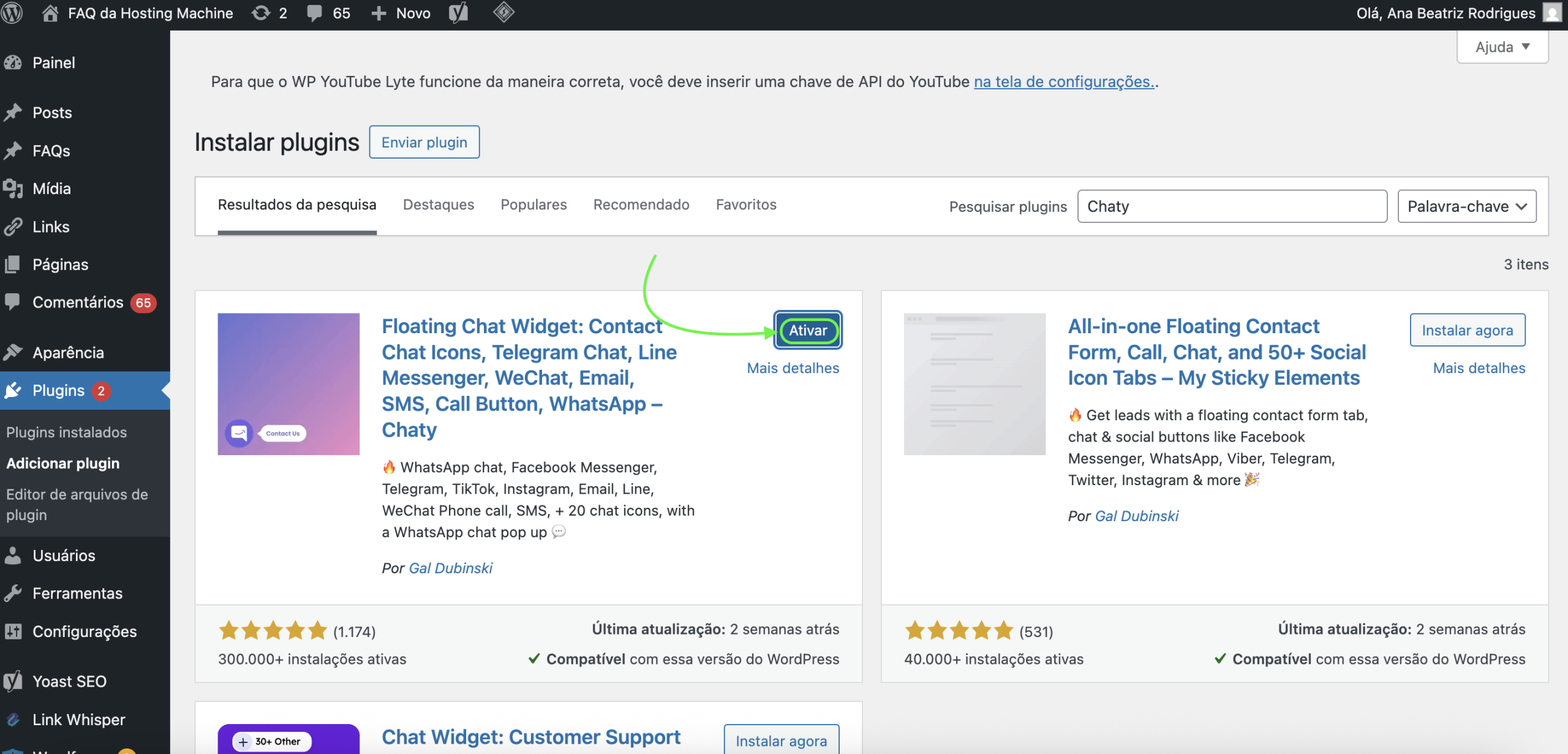Viewport: 1568px width, 754px height.
Task: Open Plugins instalados submenu item
Action: point(67,432)
